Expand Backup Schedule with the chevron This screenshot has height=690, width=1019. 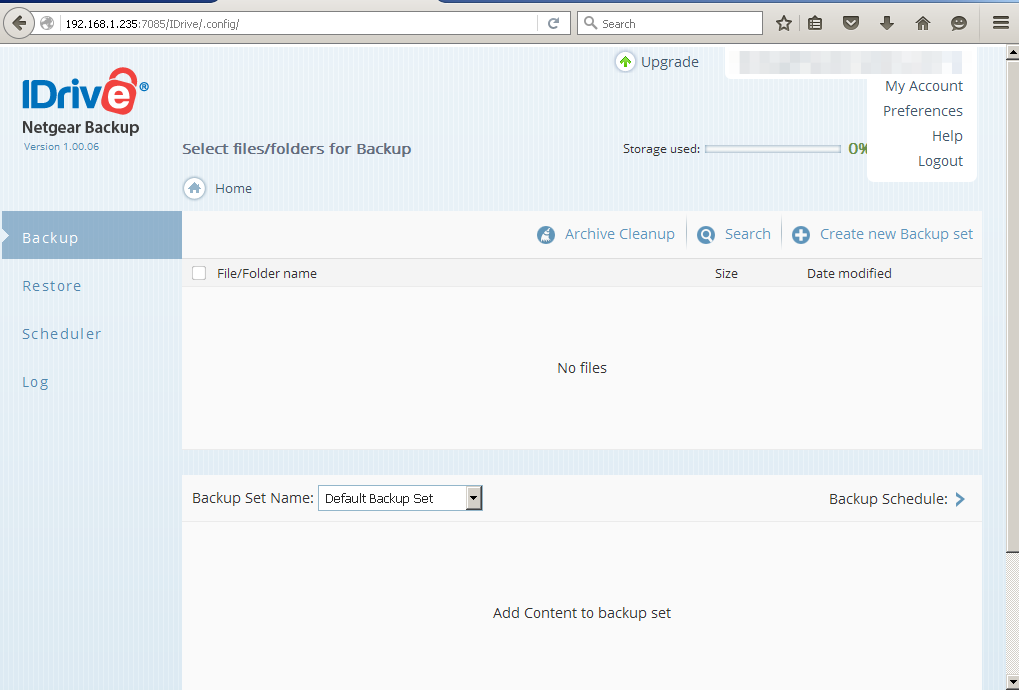(x=961, y=498)
